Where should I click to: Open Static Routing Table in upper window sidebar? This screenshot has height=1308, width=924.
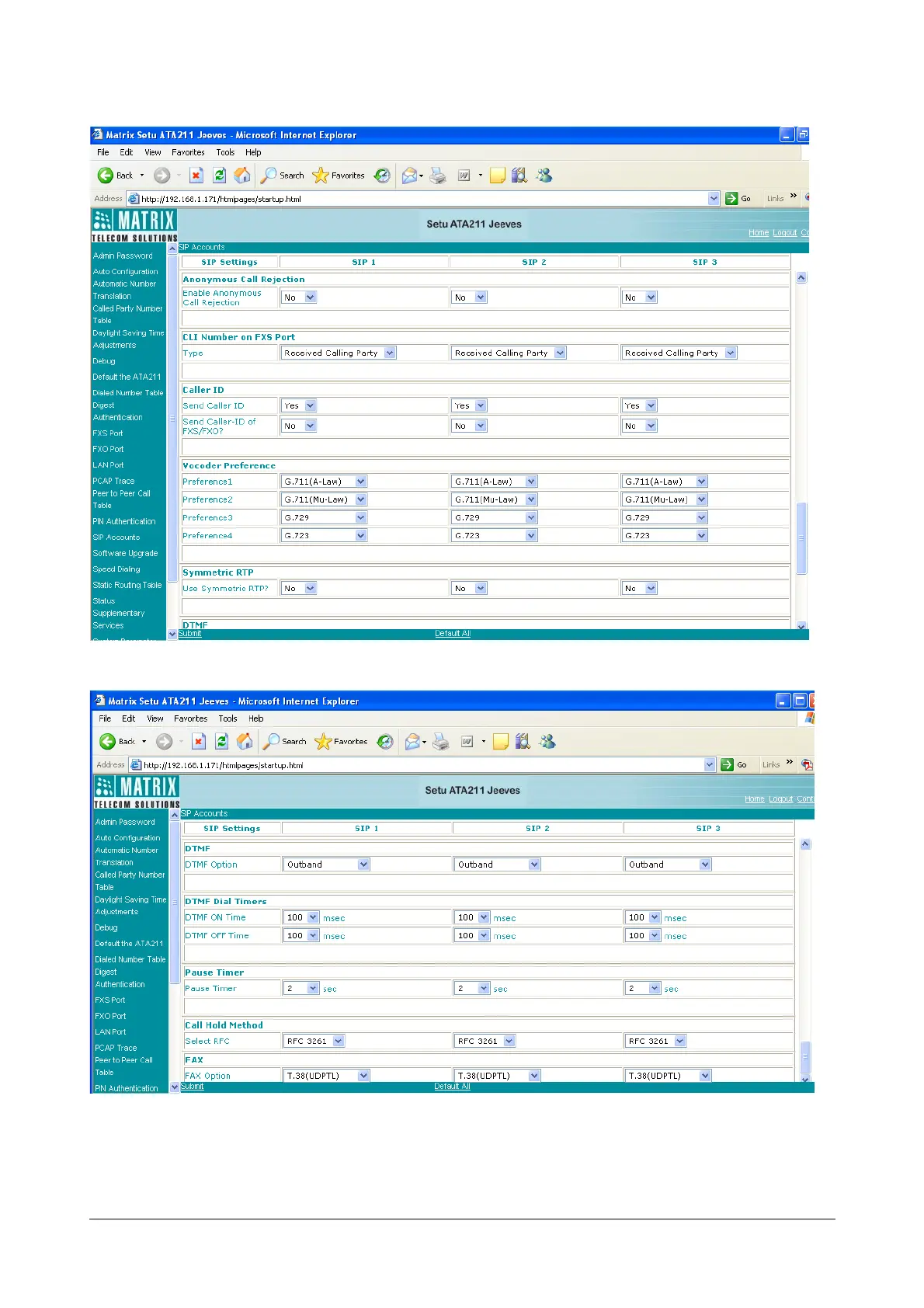pyautogui.click(x=127, y=586)
